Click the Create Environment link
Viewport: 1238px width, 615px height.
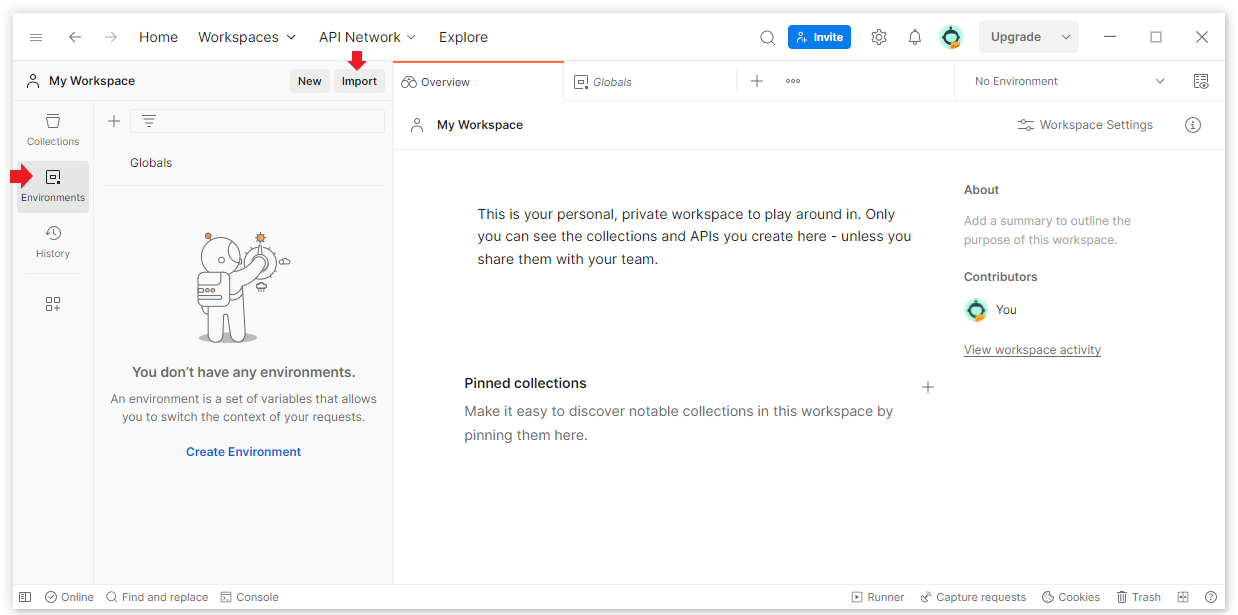click(243, 452)
